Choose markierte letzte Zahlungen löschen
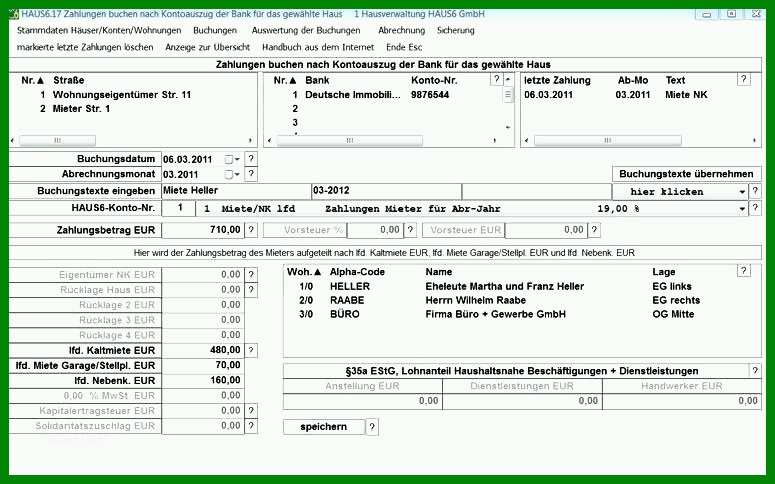The image size is (775, 484). coord(85,47)
